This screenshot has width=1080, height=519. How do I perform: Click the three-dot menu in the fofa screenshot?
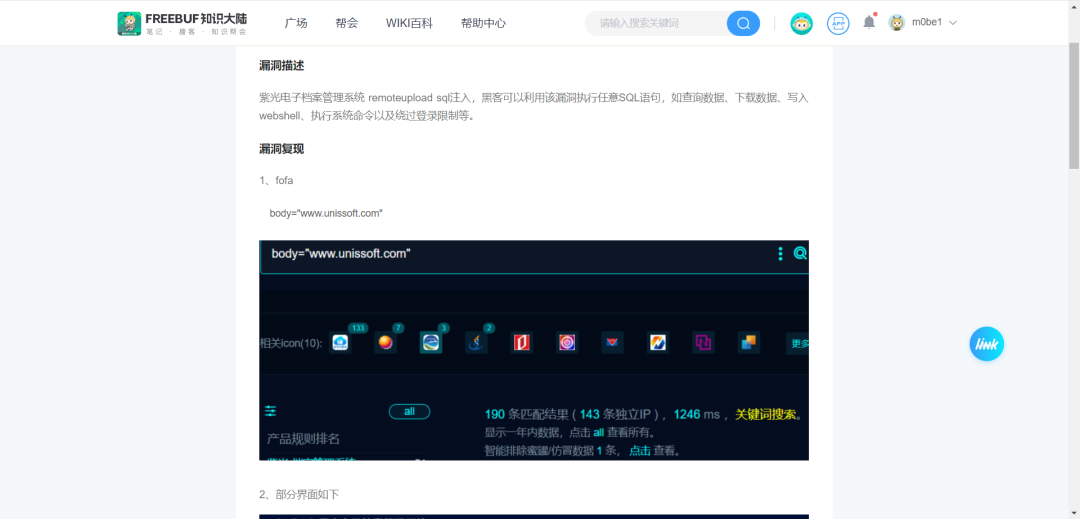coord(780,254)
